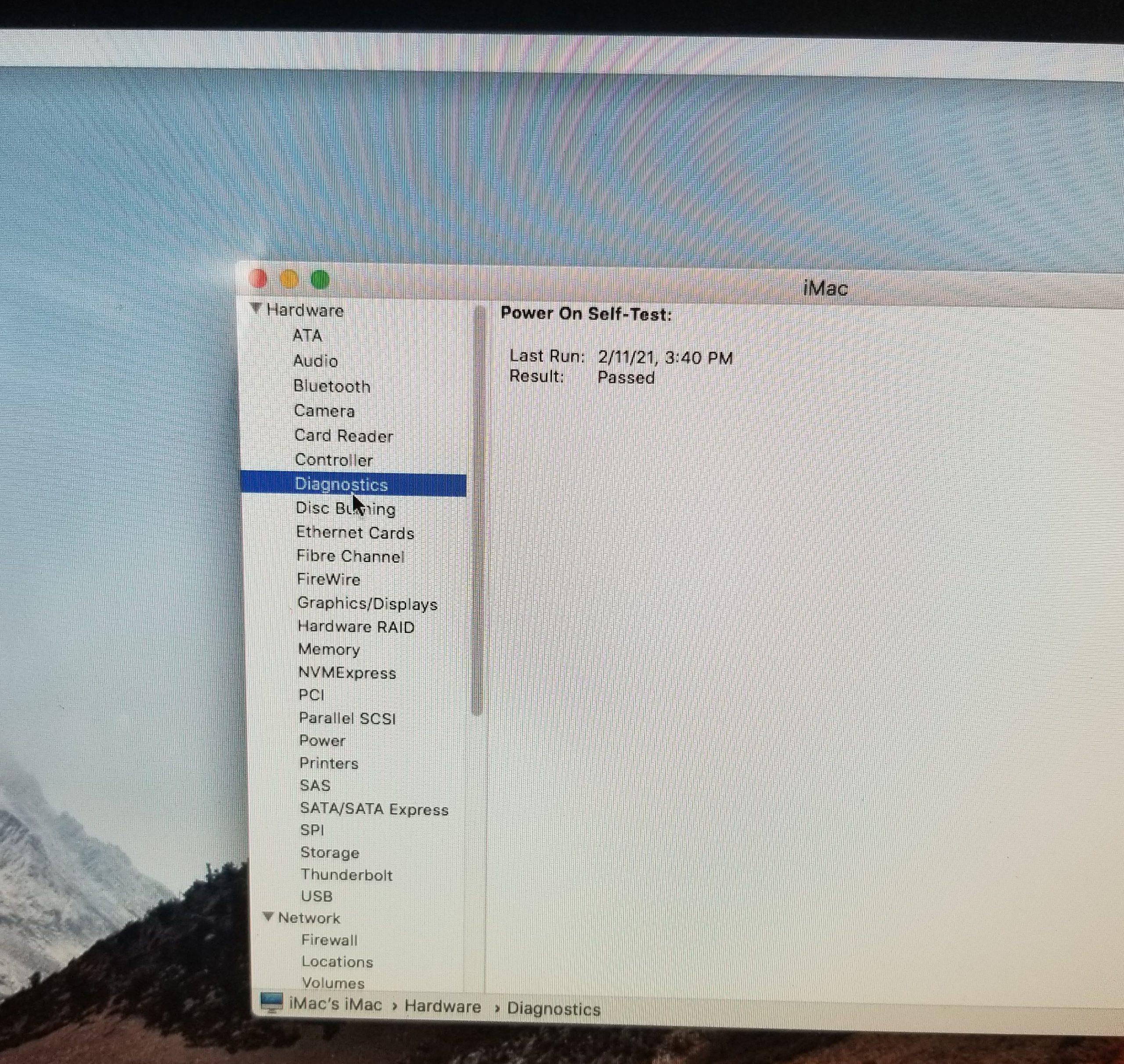The height and width of the screenshot is (1064, 1124).
Task: Click the yellow minimize window button
Action: 289,278
